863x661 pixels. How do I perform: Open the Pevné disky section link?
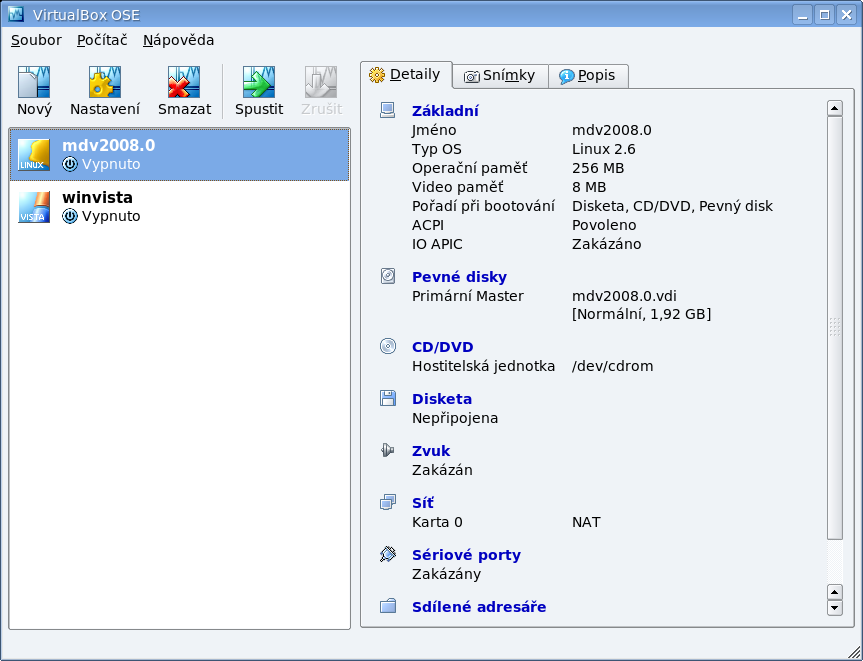click(460, 277)
